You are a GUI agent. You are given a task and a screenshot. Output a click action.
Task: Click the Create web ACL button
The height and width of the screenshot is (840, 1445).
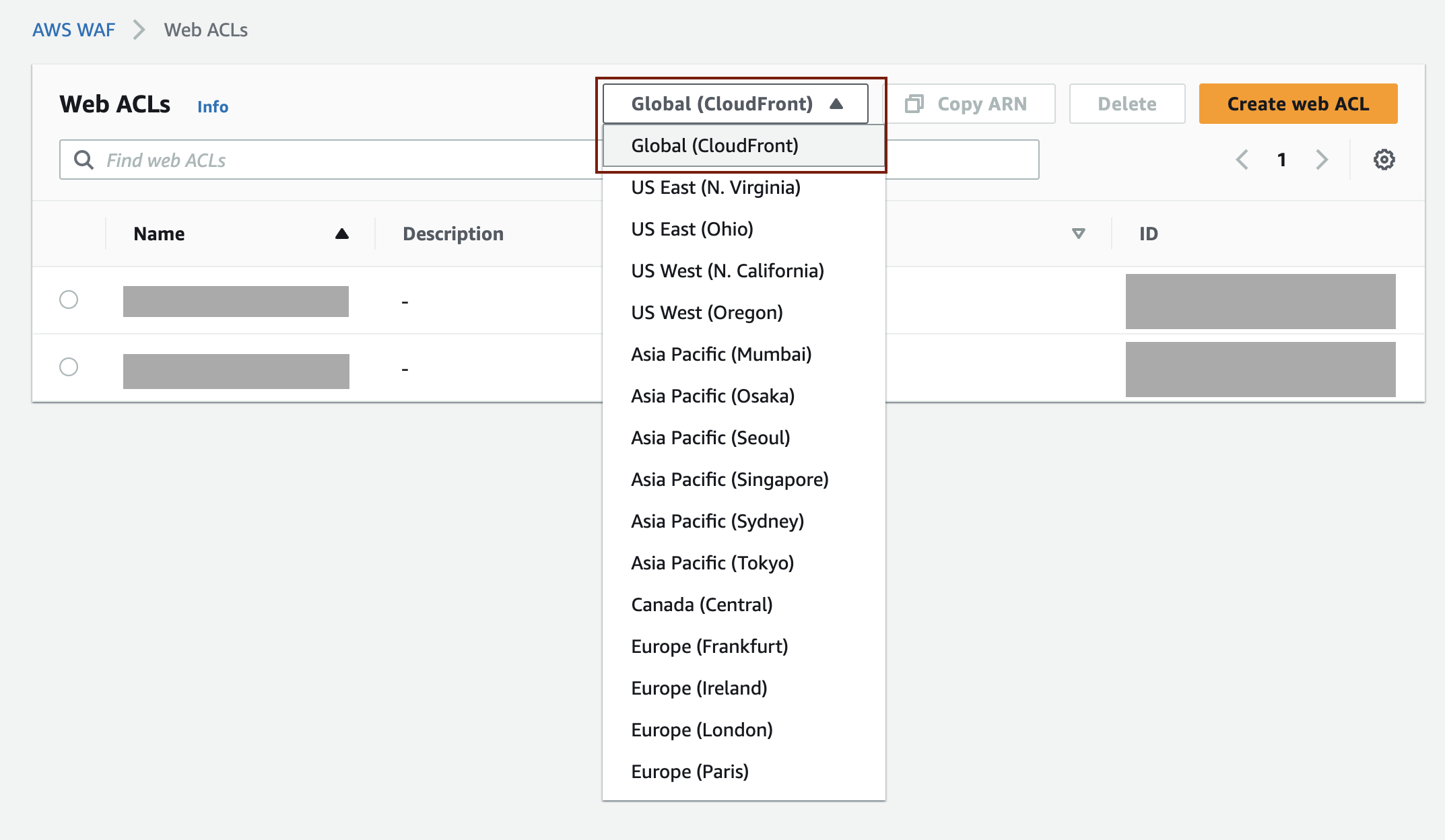tap(1298, 104)
